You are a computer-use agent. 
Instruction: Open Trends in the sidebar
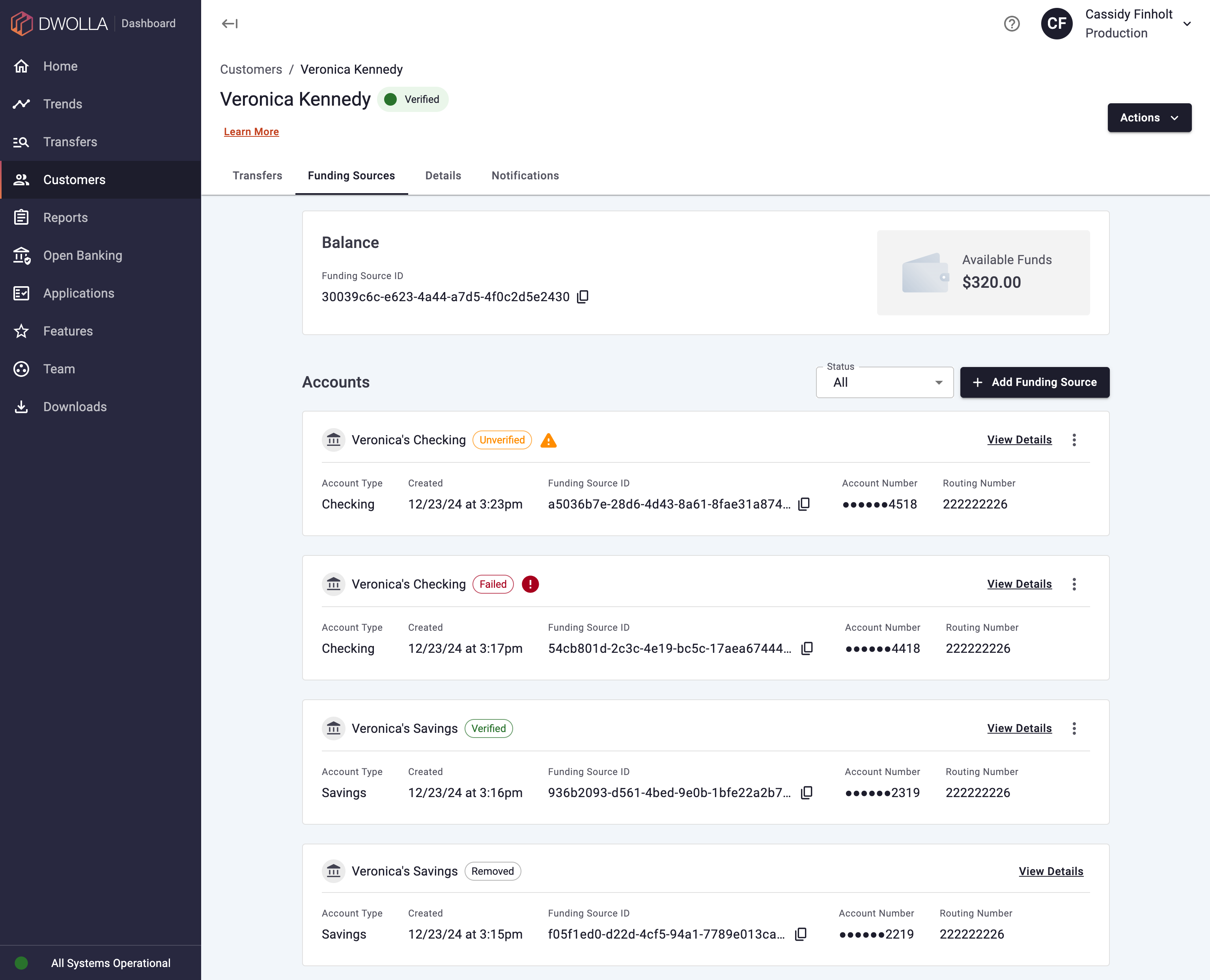[x=101, y=104]
